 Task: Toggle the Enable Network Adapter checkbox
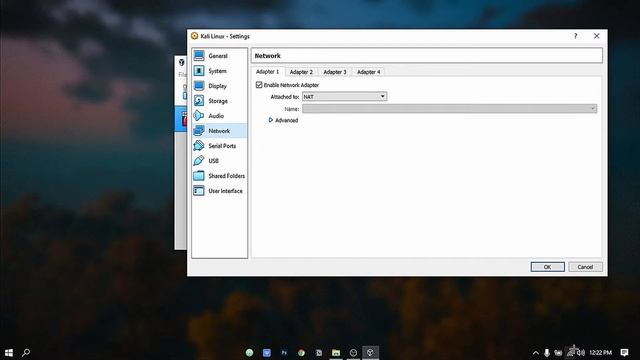(x=259, y=85)
